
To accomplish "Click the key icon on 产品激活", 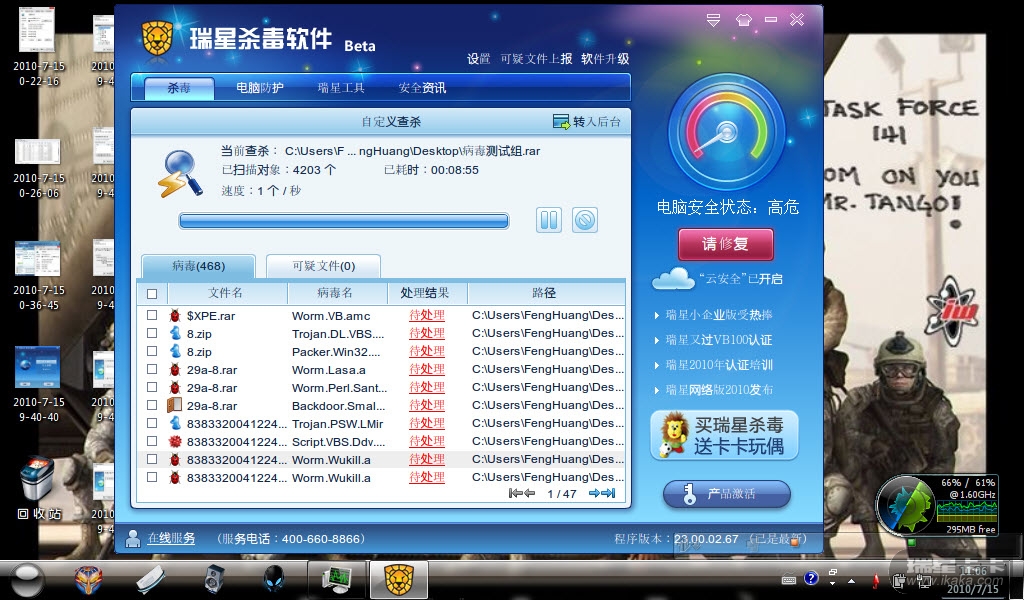I will pos(690,494).
